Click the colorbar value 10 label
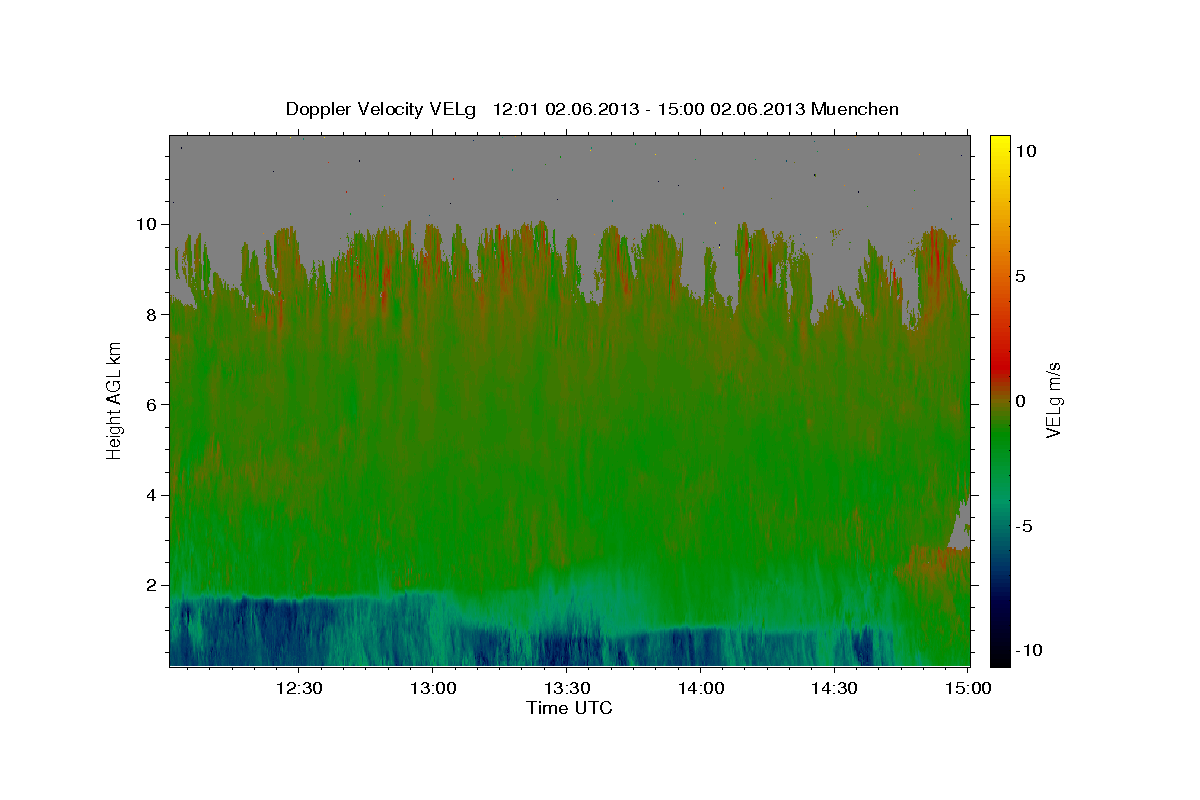This screenshot has height=800, width=1200. tap(1026, 151)
